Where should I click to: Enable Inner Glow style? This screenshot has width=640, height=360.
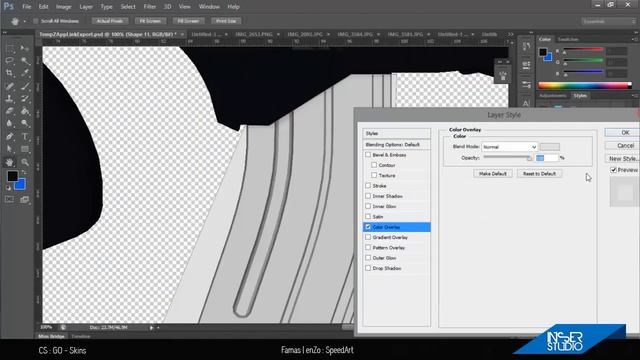click(x=368, y=207)
